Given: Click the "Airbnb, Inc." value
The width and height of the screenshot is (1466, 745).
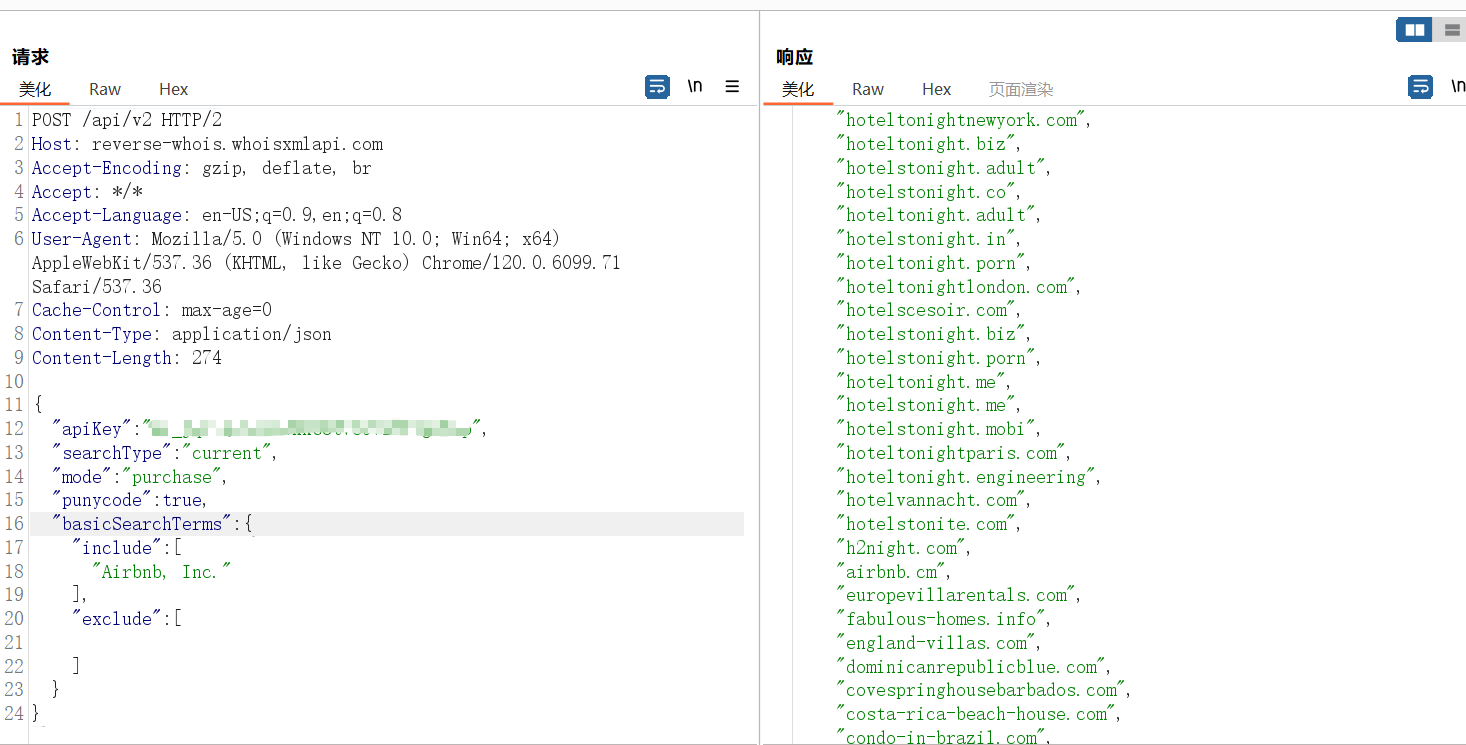Looking at the screenshot, I should [161, 572].
